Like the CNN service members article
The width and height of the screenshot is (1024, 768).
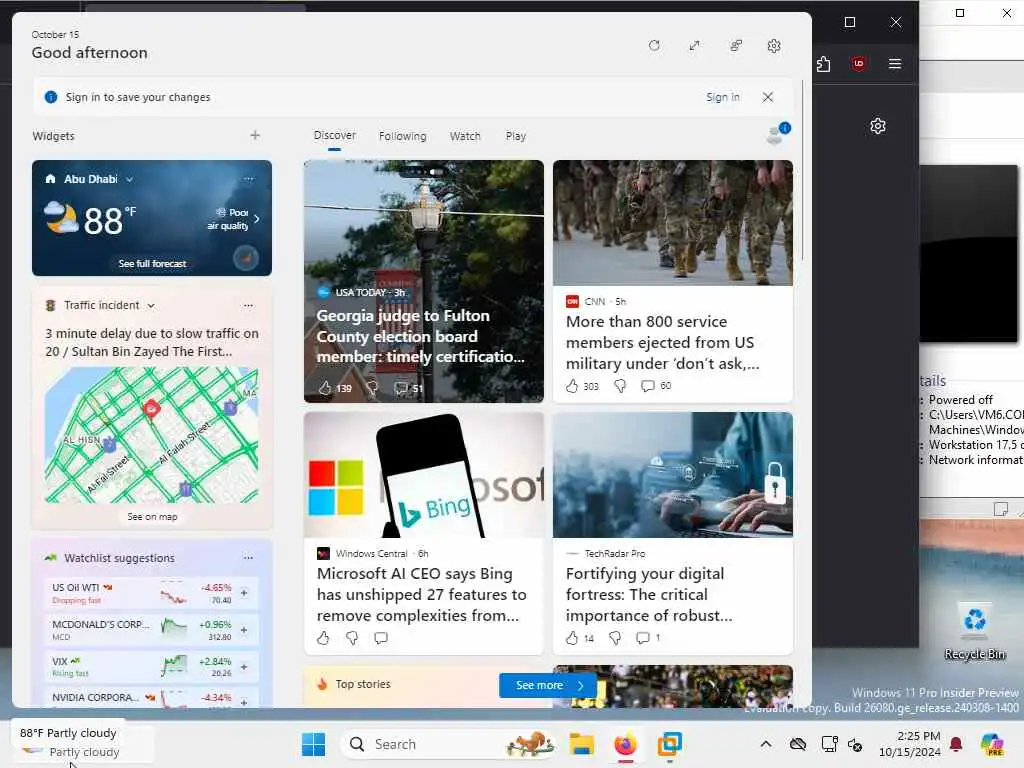(572, 386)
